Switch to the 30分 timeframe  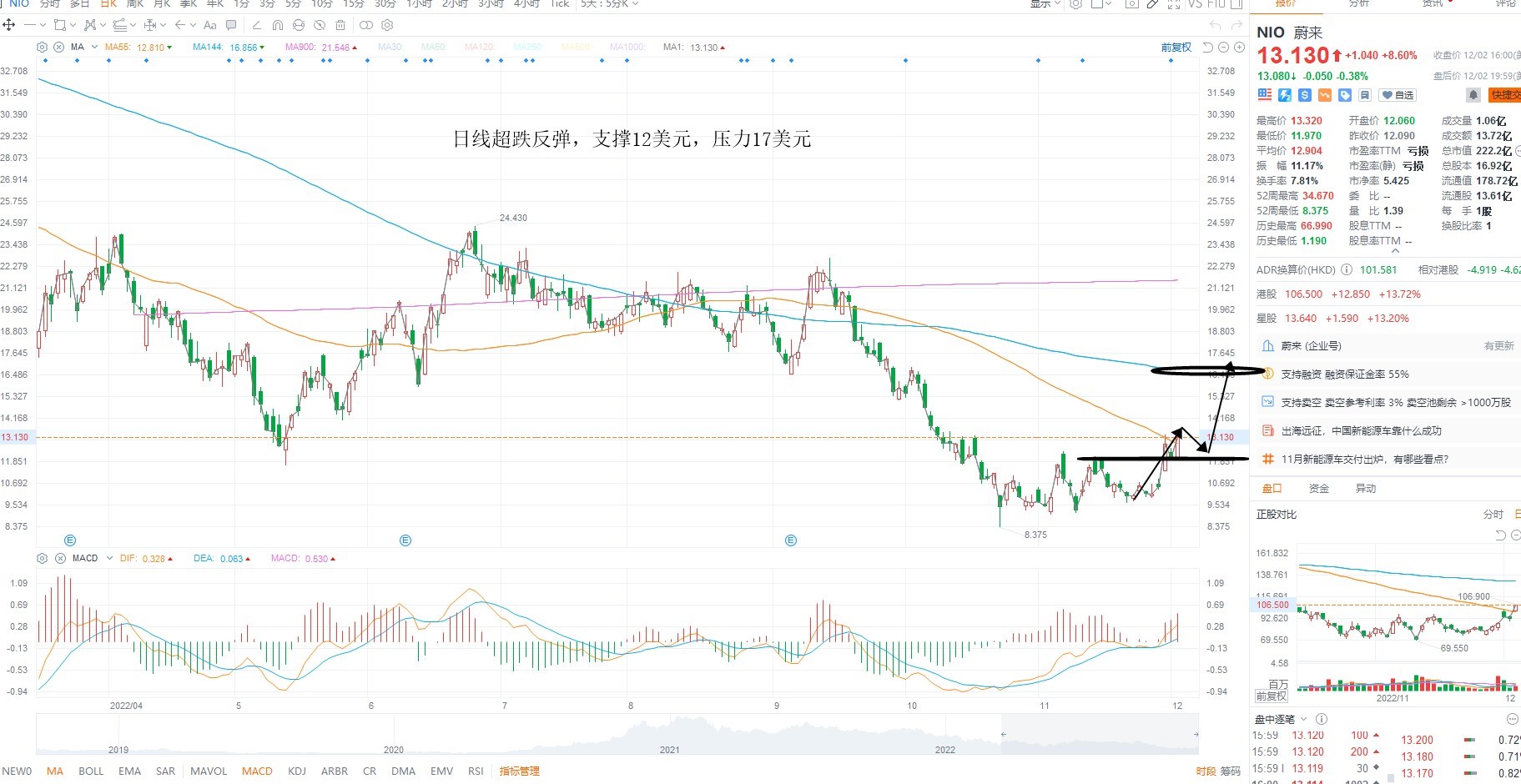pos(385,4)
